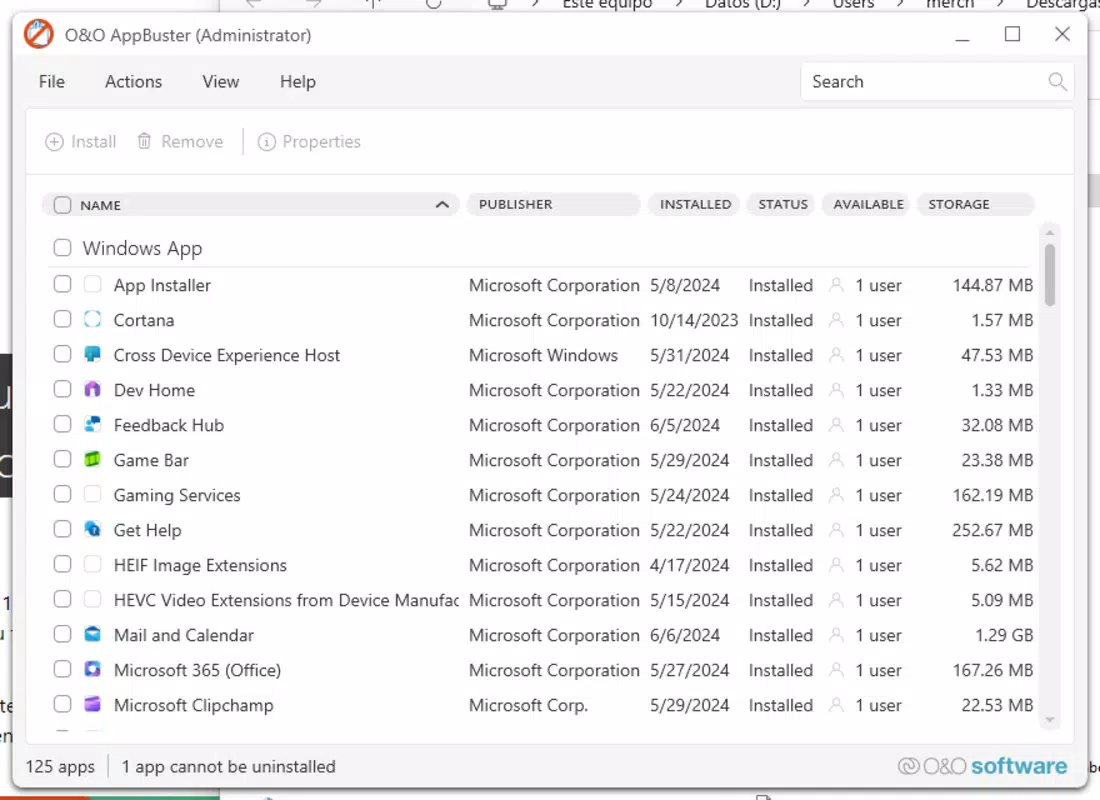Open the View menu
1100x800 pixels.
(221, 82)
